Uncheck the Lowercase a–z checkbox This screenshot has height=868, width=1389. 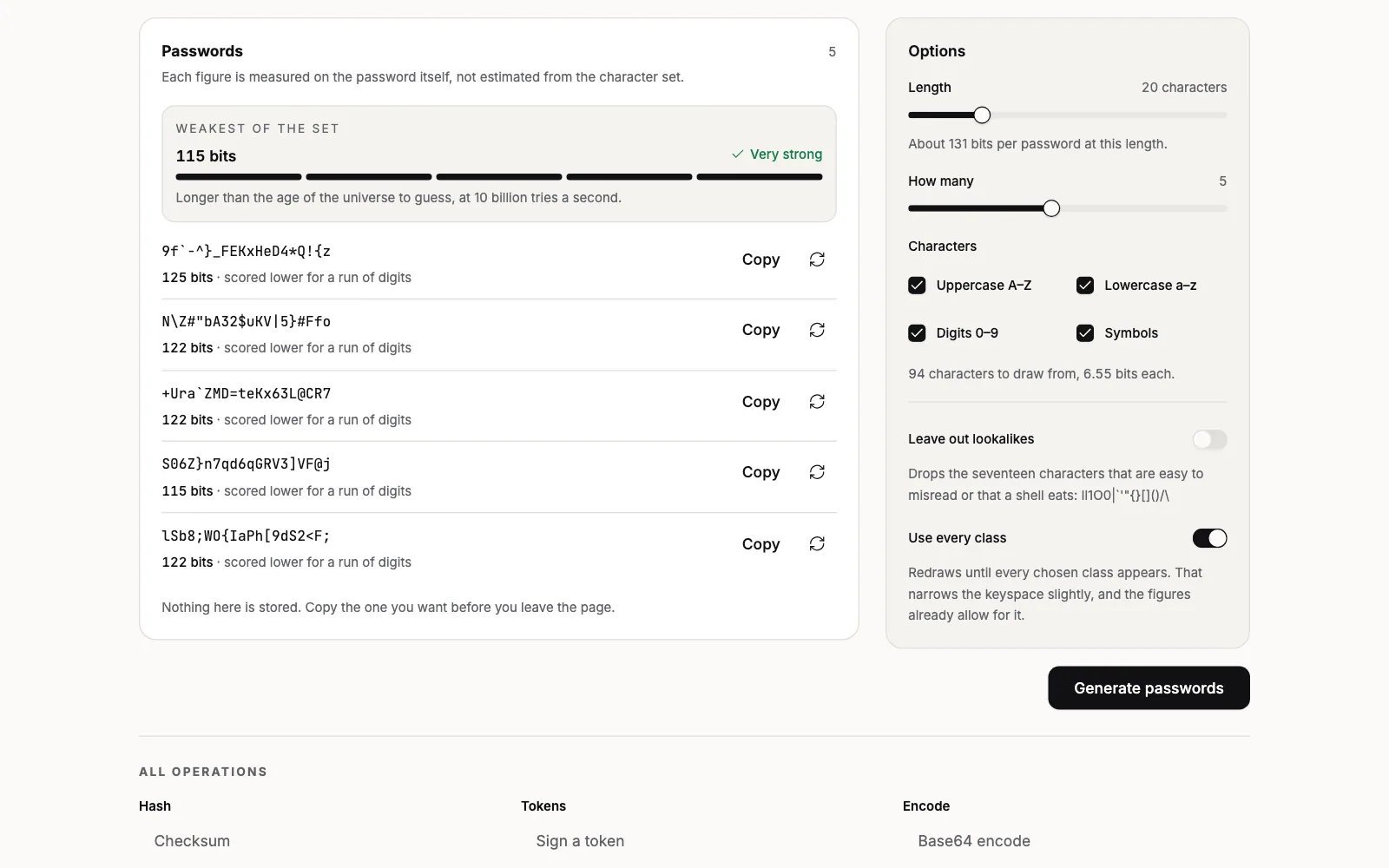[1085, 286]
